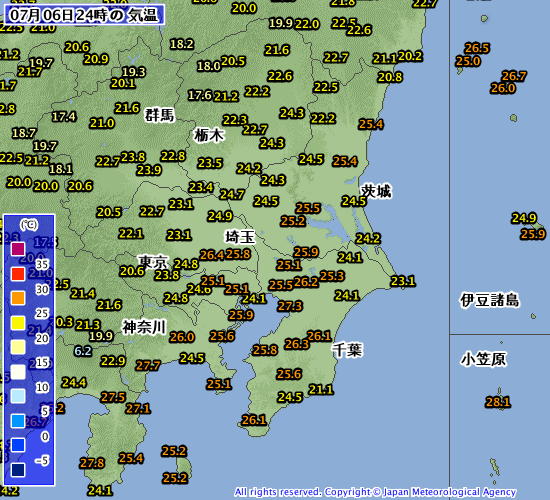Select the 東京 prefecture label
550x500 pixels.
coord(153,262)
